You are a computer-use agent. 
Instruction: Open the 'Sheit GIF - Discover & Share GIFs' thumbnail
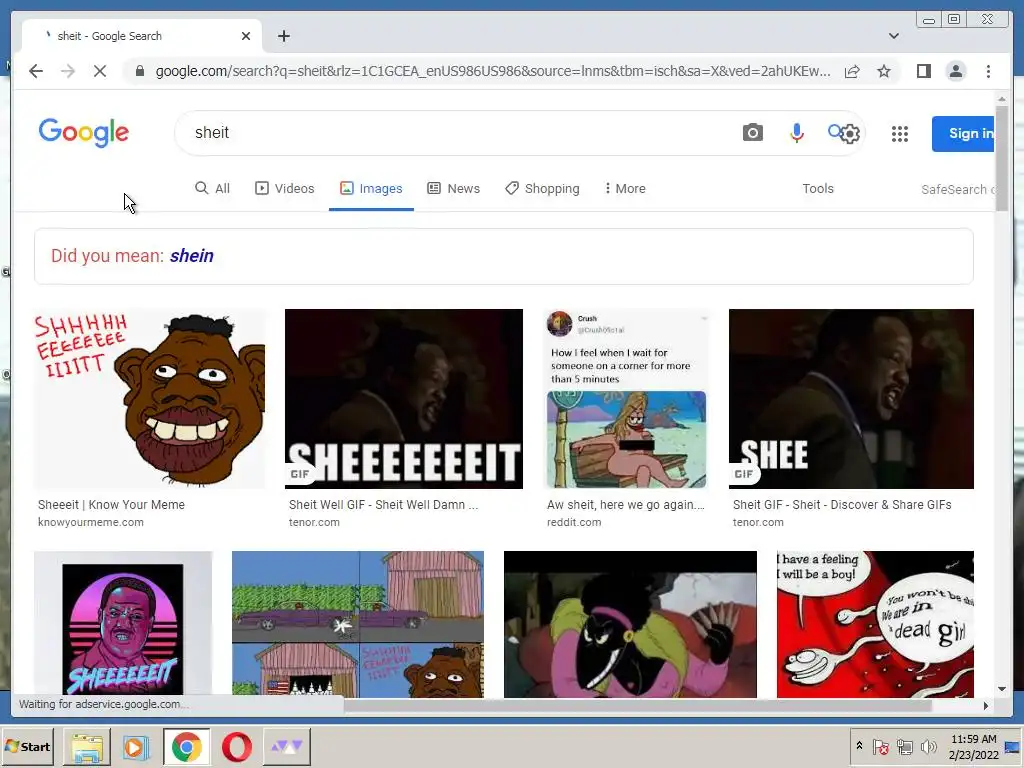pos(851,399)
